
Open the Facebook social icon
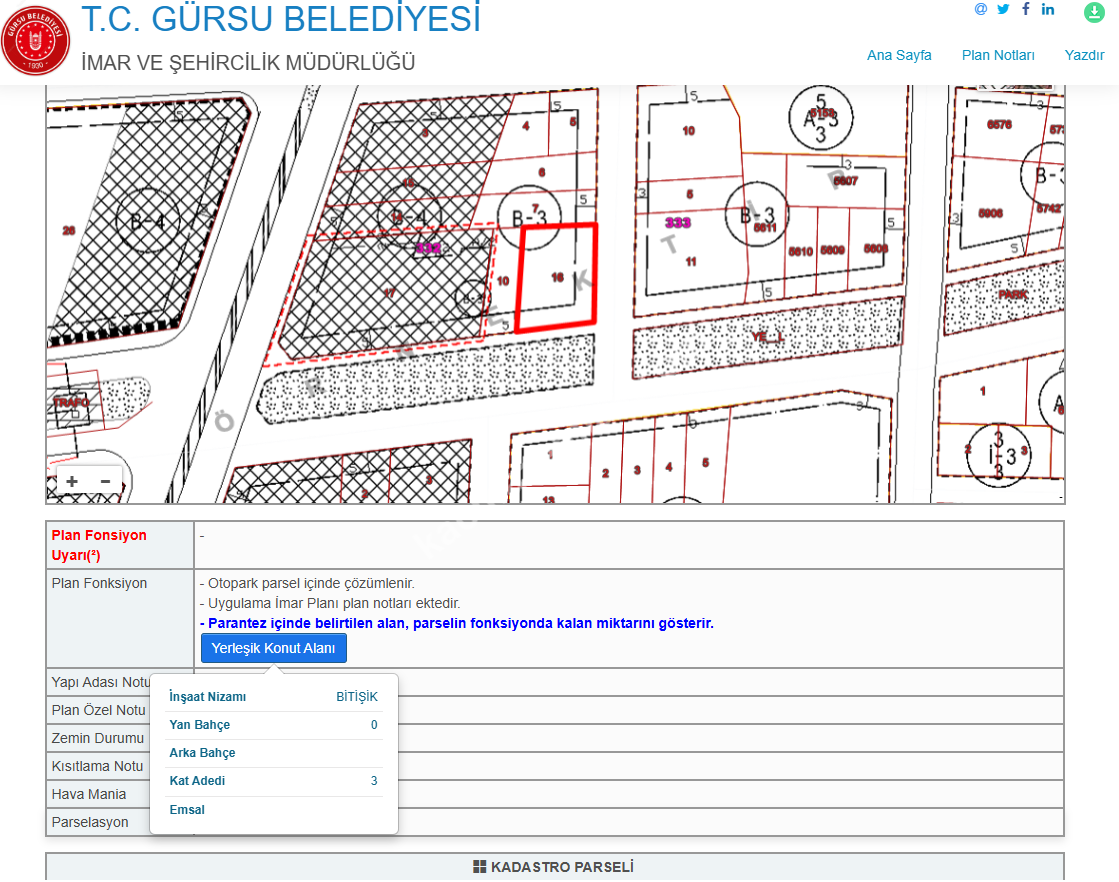click(x=1026, y=9)
